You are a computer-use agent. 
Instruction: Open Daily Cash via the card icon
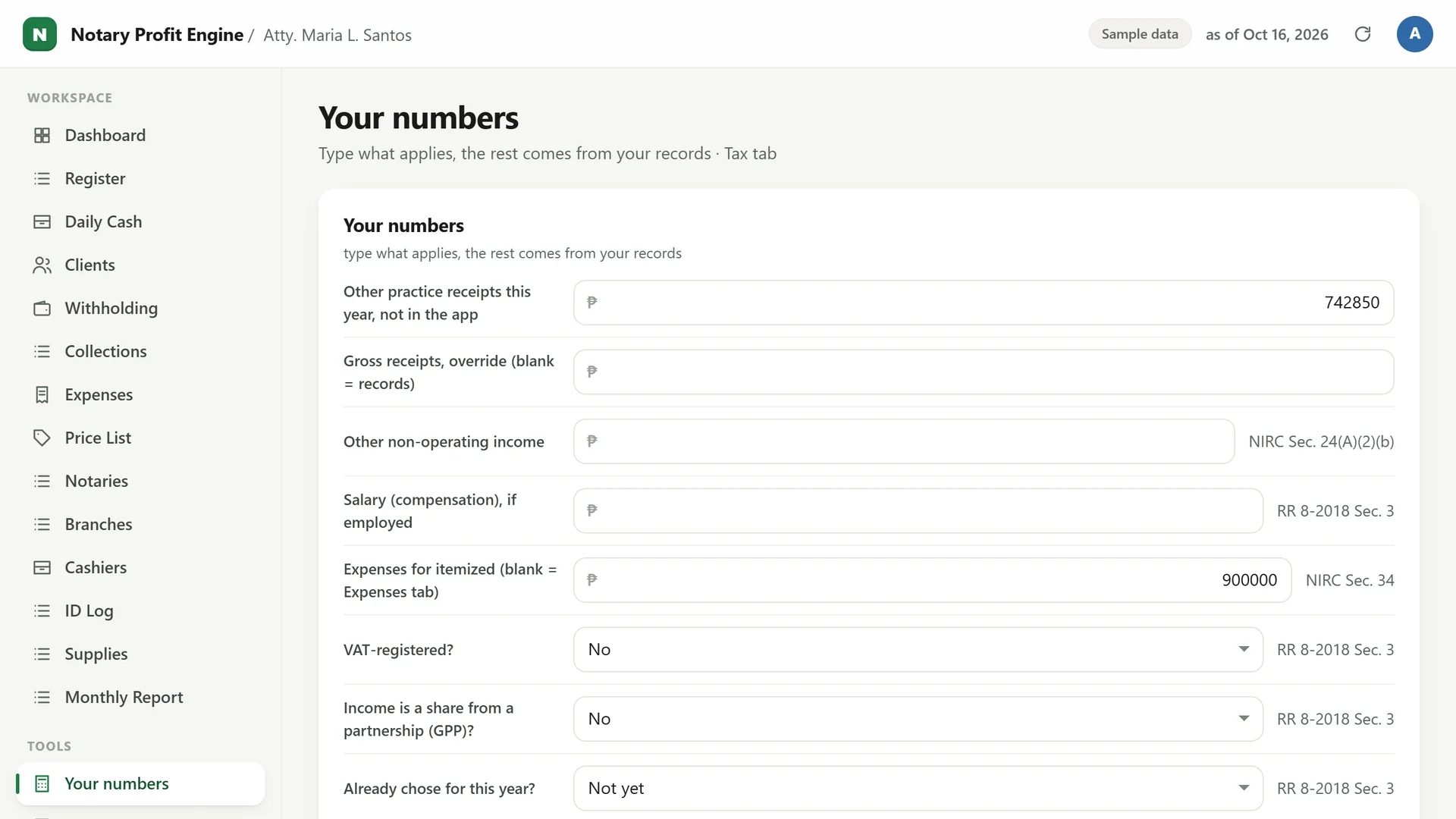(42, 221)
